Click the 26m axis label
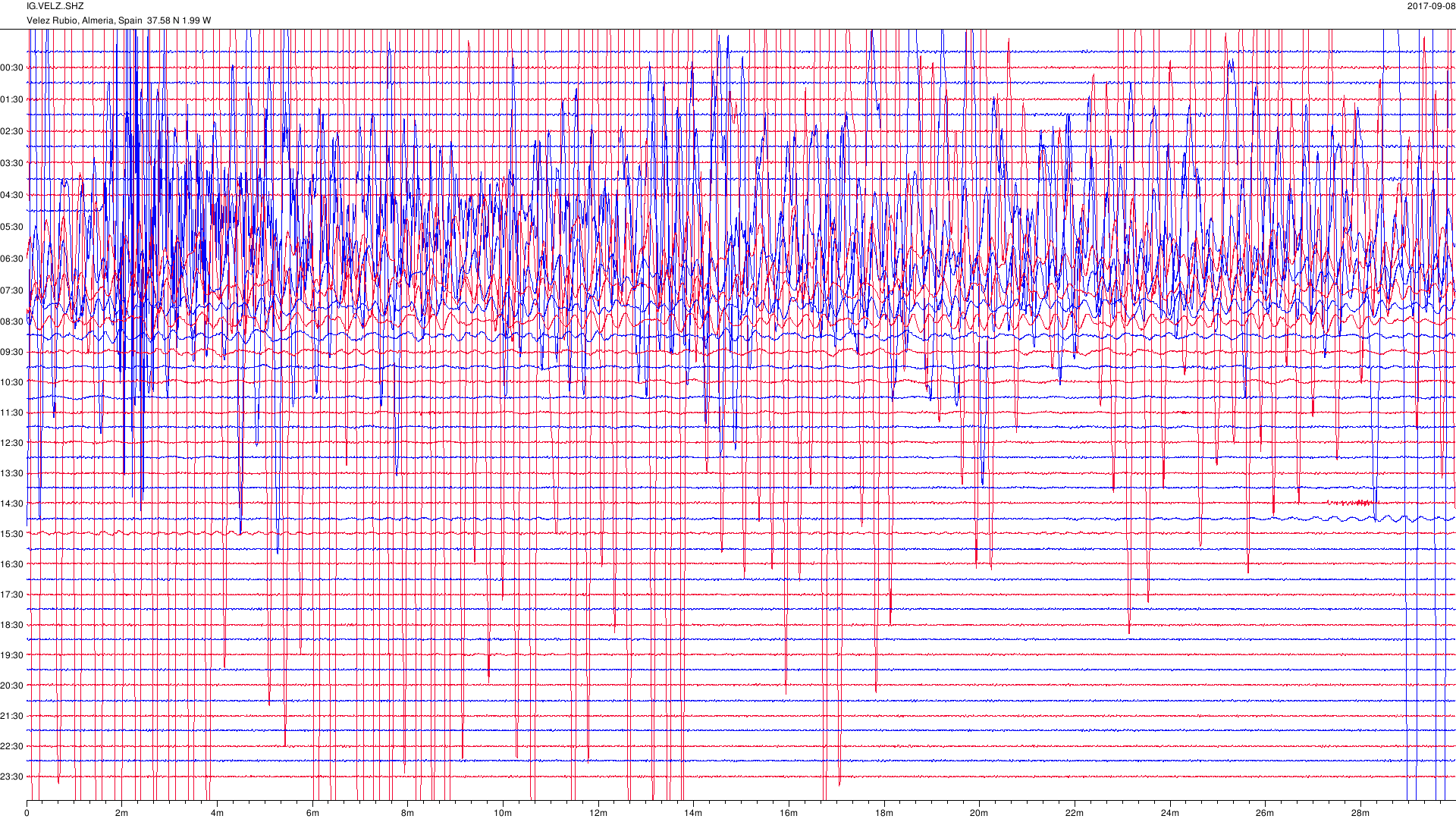Image resolution: width=1456 pixels, height=819 pixels. [x=1265, y=813]
